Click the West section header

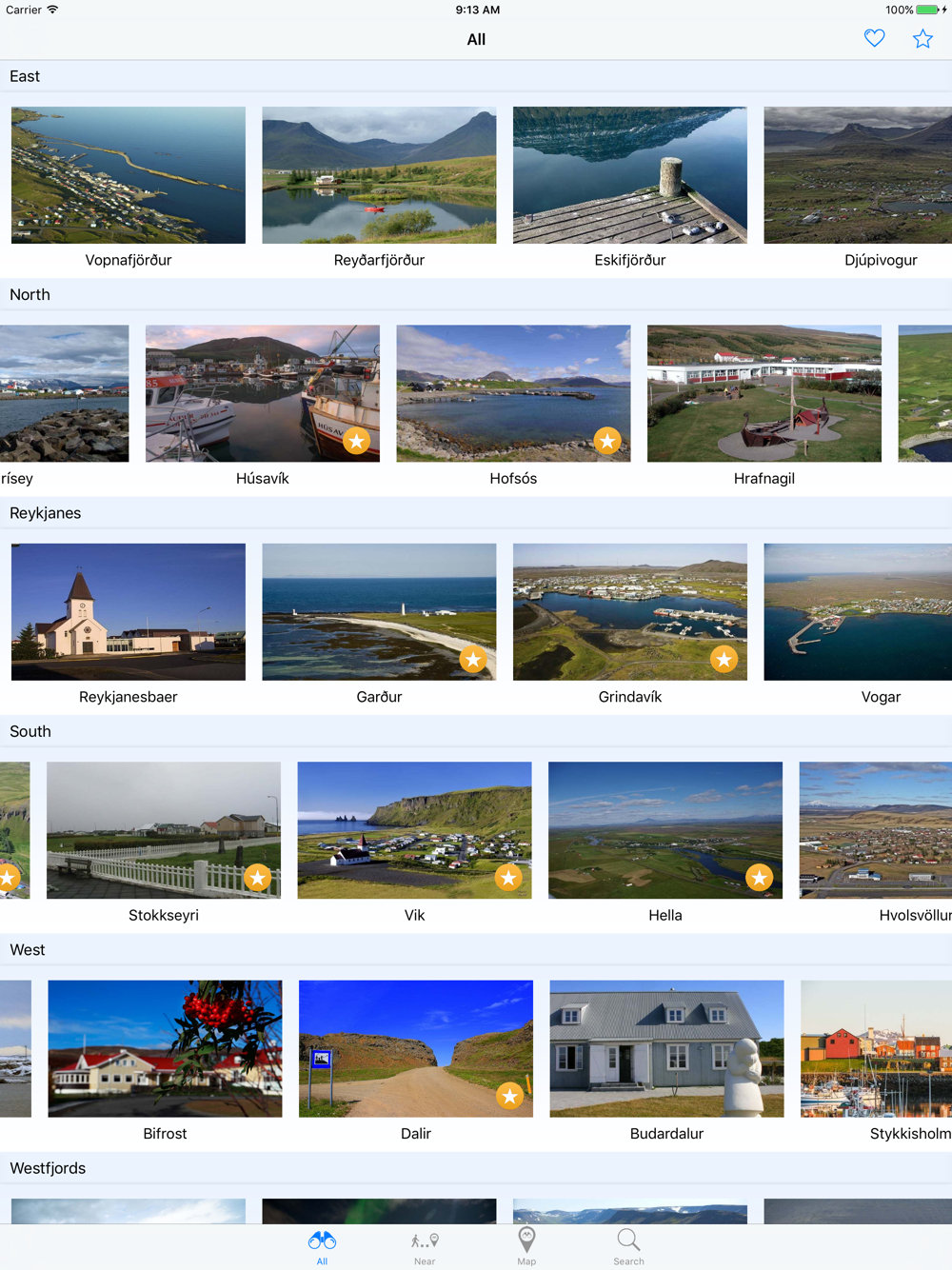[476, 949]
